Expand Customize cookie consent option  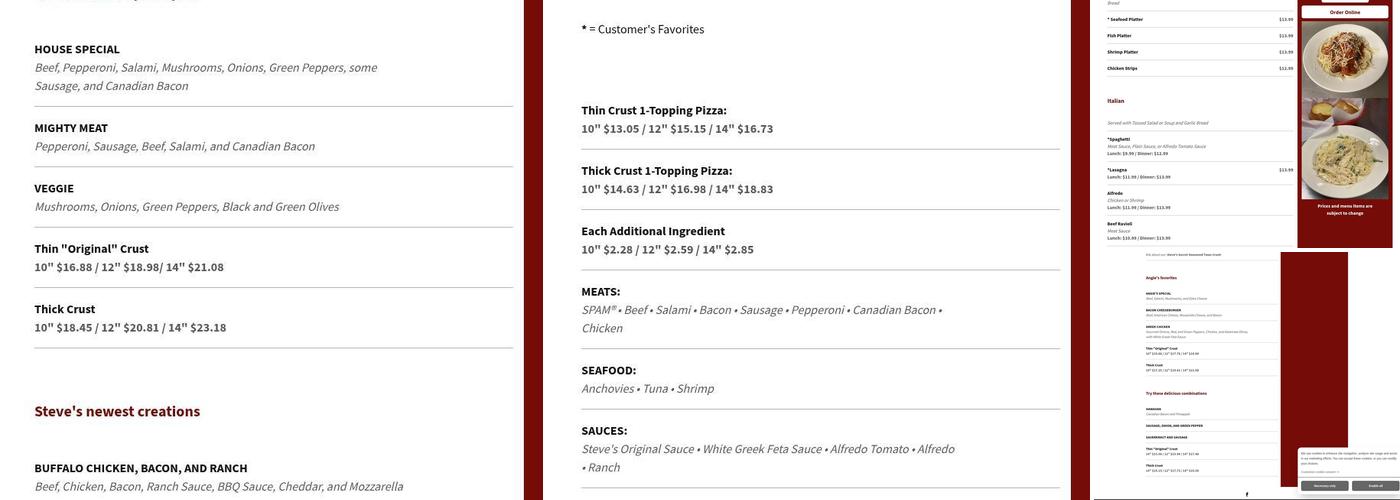coord(1320,472)
